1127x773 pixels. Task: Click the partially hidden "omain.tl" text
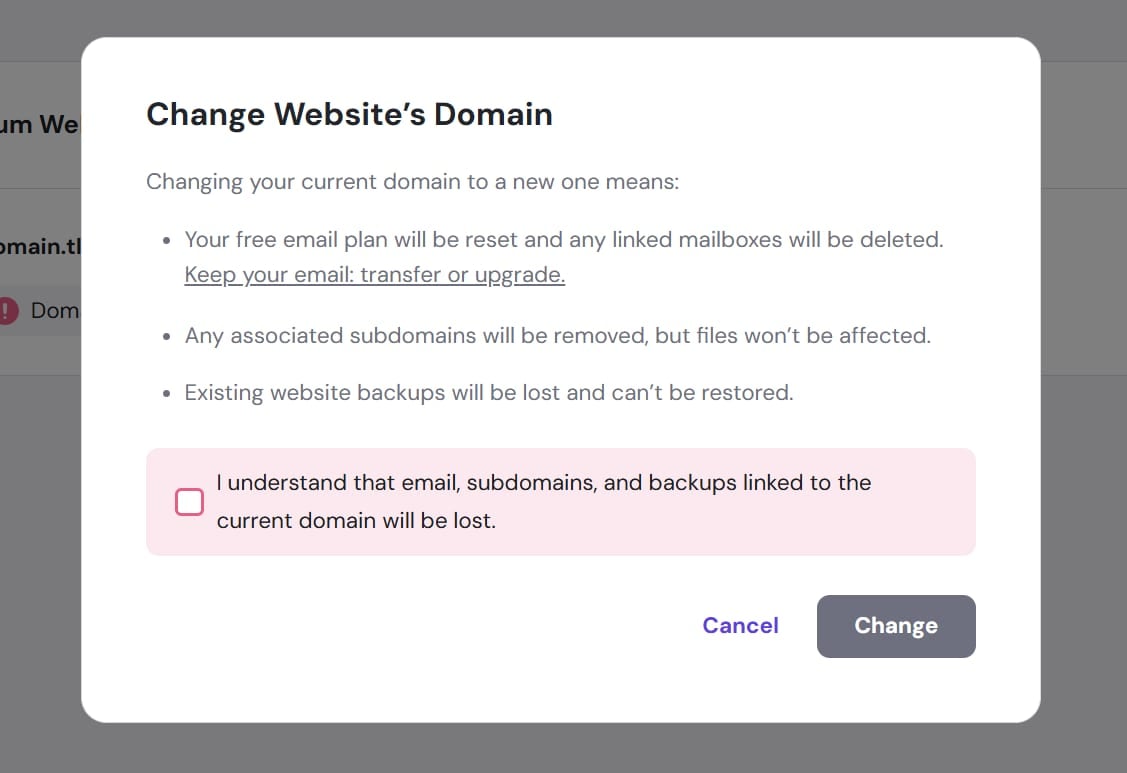click(x=40, y=247)
